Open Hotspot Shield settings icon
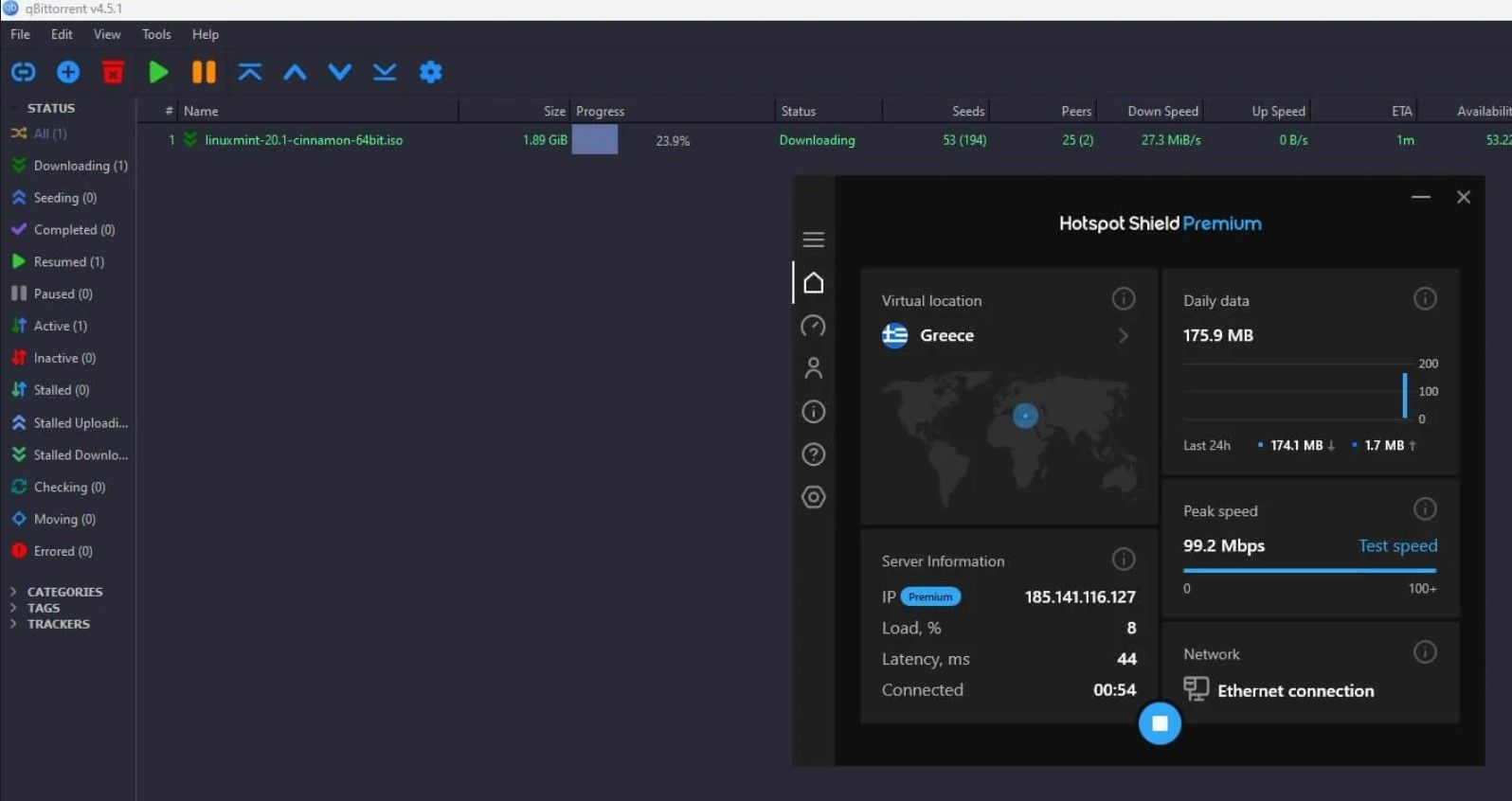 (814, 497)
